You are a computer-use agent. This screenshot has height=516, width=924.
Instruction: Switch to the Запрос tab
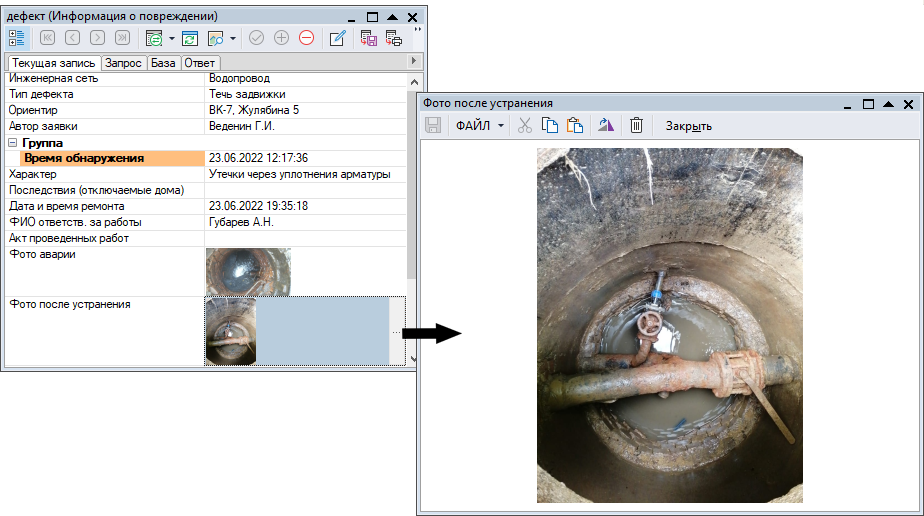[124, 63]
